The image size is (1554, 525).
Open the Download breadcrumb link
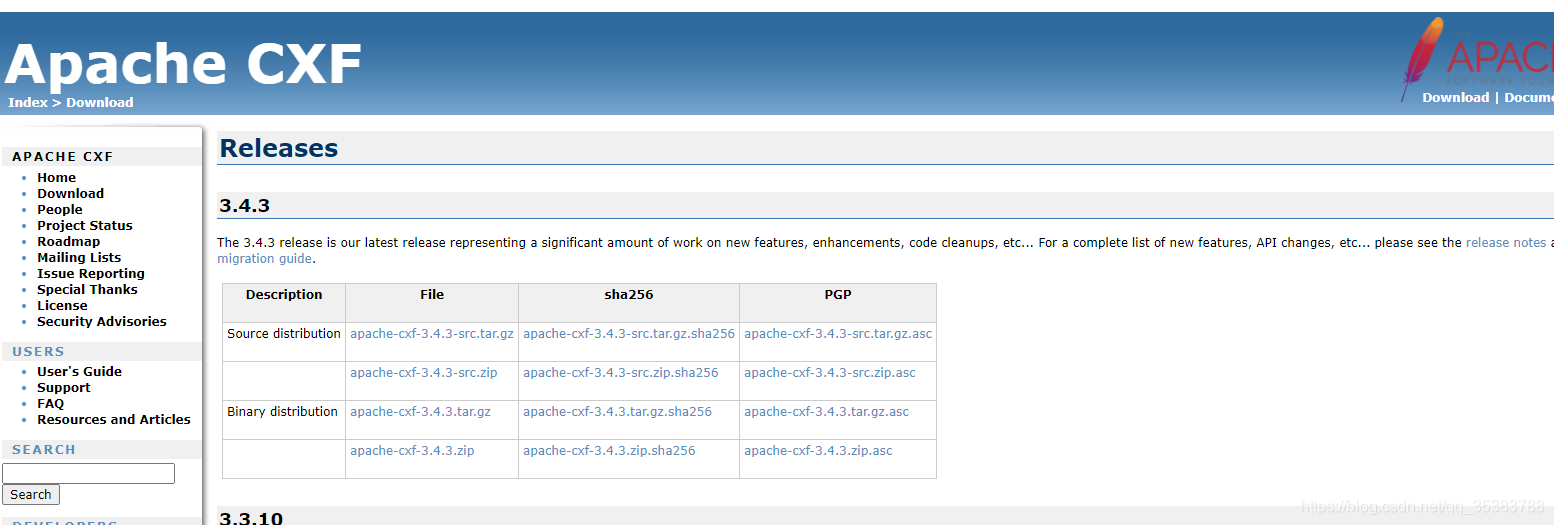100,102
